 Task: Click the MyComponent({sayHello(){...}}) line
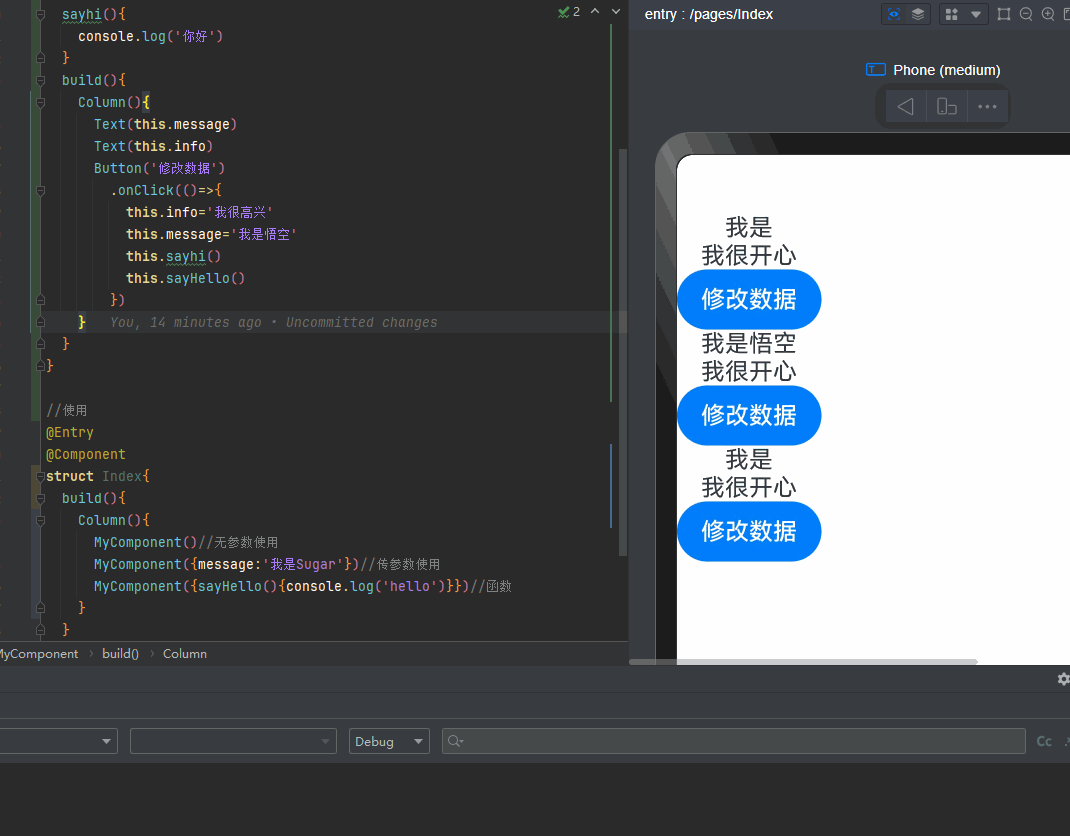click(302, 586)
